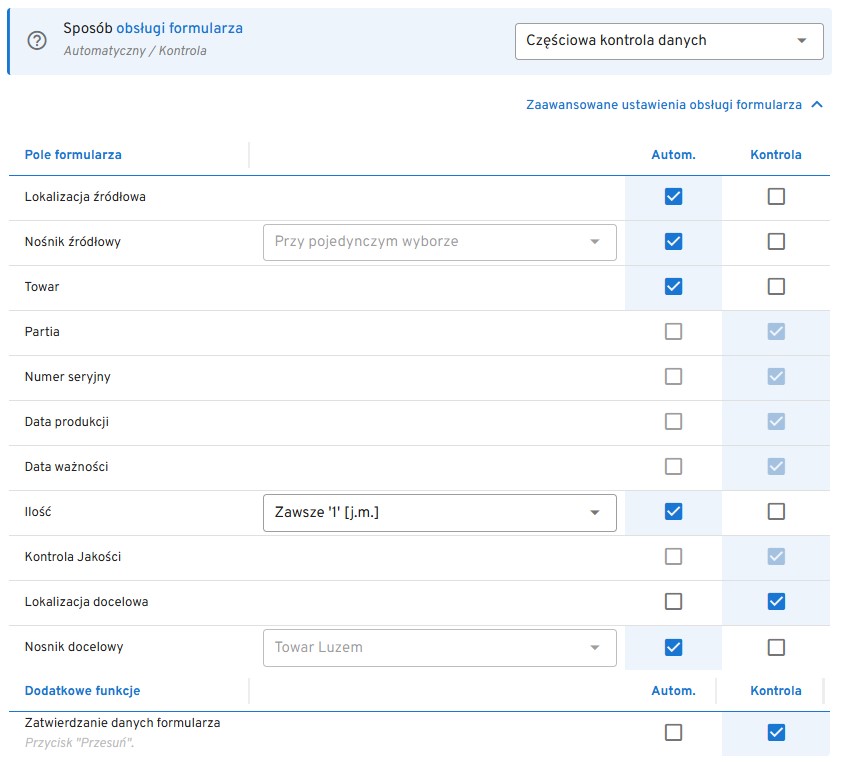Click the 'Pole formularza' column header
This screenshot has height=762, width=842.
coord(73,155)
